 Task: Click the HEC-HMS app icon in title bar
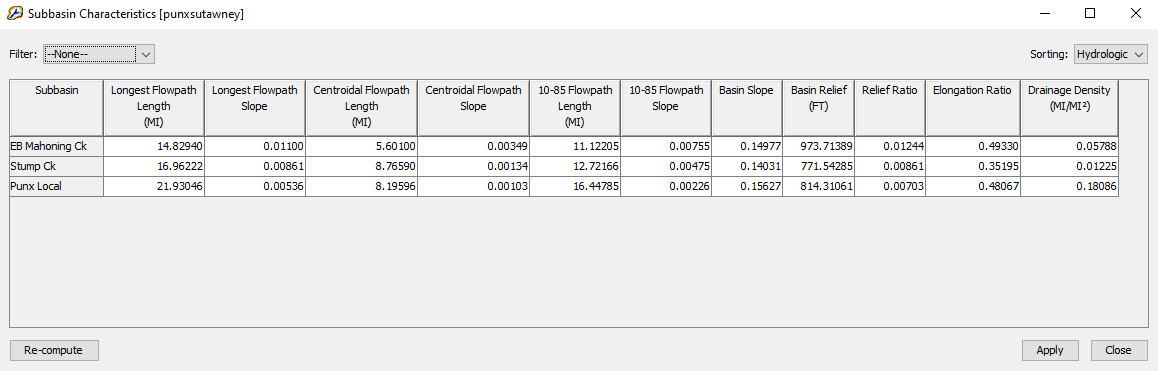click(x=14, y=14)
